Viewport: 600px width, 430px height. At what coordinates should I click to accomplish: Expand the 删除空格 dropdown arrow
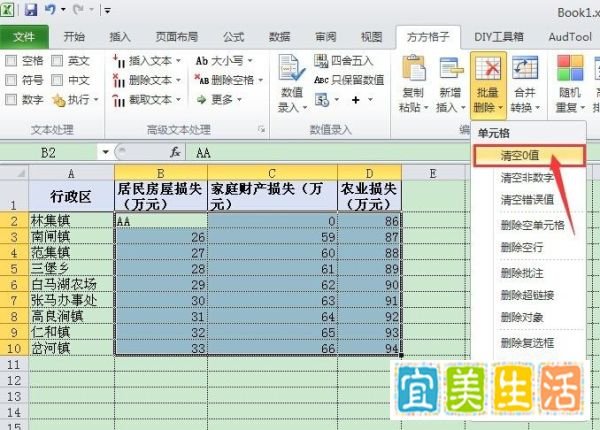pyautogui.click(x=261, y=80)
